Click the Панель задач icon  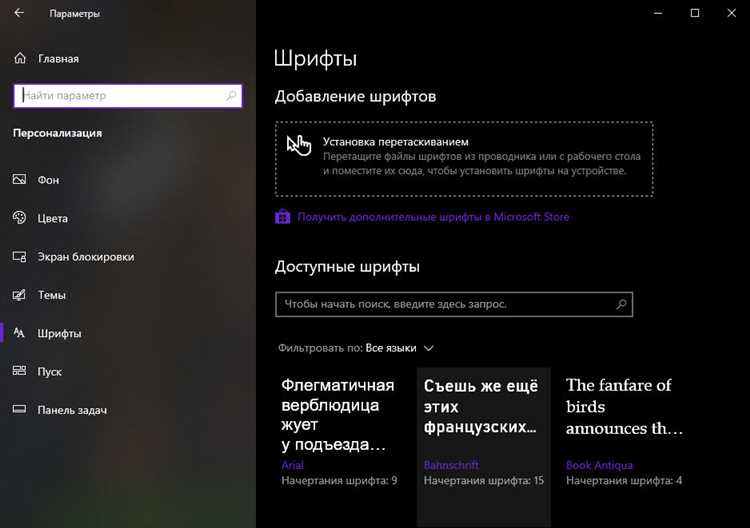[19, 409]
